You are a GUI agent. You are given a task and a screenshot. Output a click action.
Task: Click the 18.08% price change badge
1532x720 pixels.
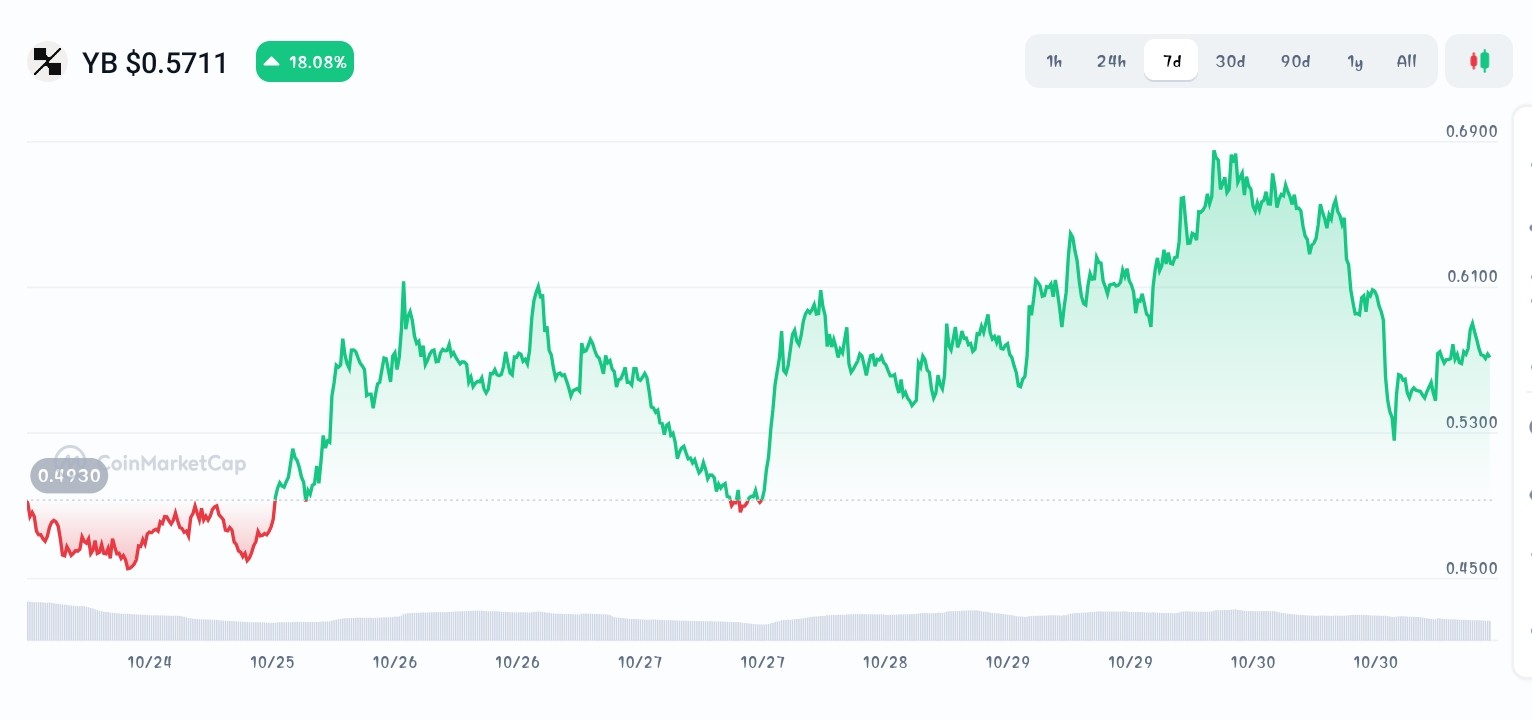(x=305, y=62)
